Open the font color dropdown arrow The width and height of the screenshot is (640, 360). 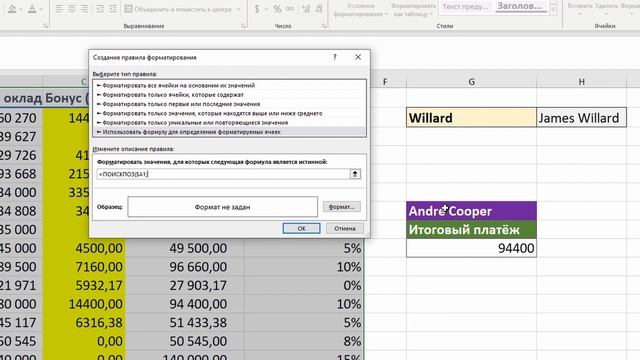[41, 9]
